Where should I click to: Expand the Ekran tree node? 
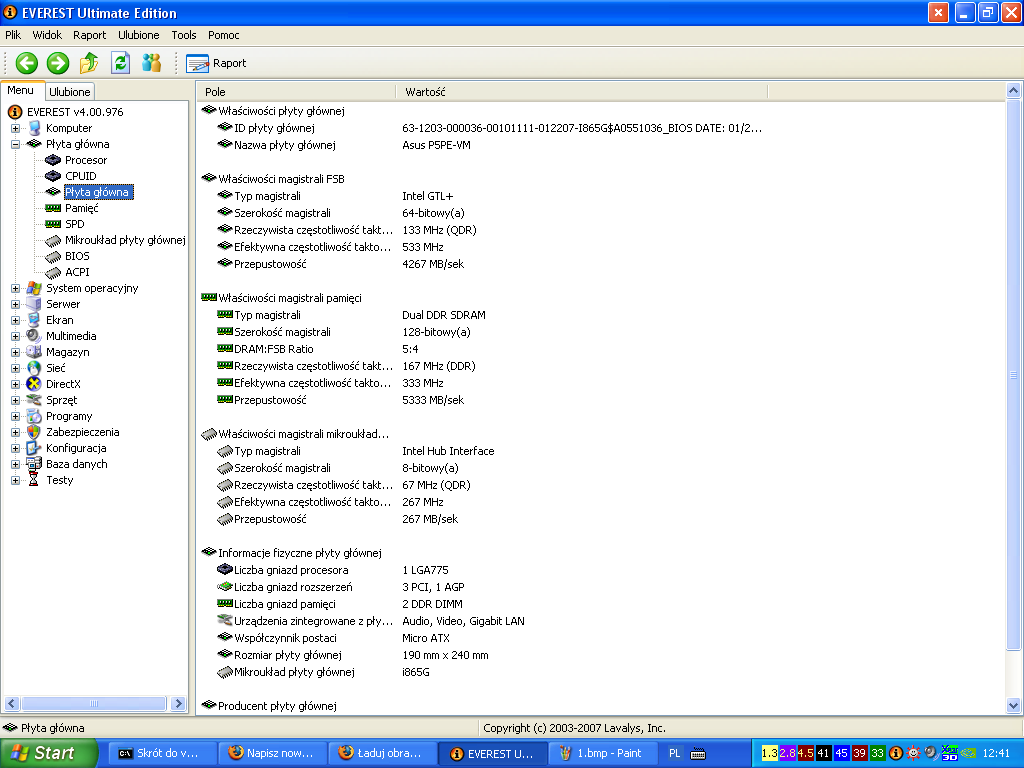(15, 321)
